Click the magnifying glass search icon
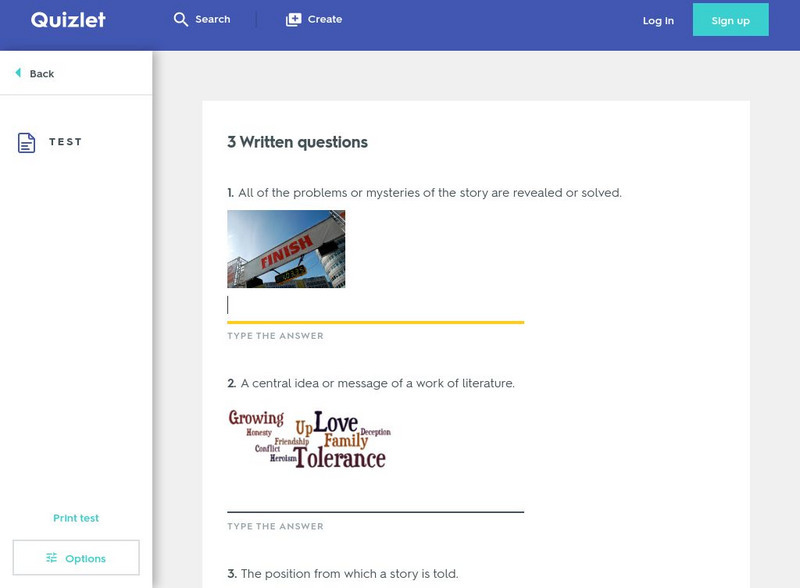The width and height of the screenshot is (800, 588). 181,20
